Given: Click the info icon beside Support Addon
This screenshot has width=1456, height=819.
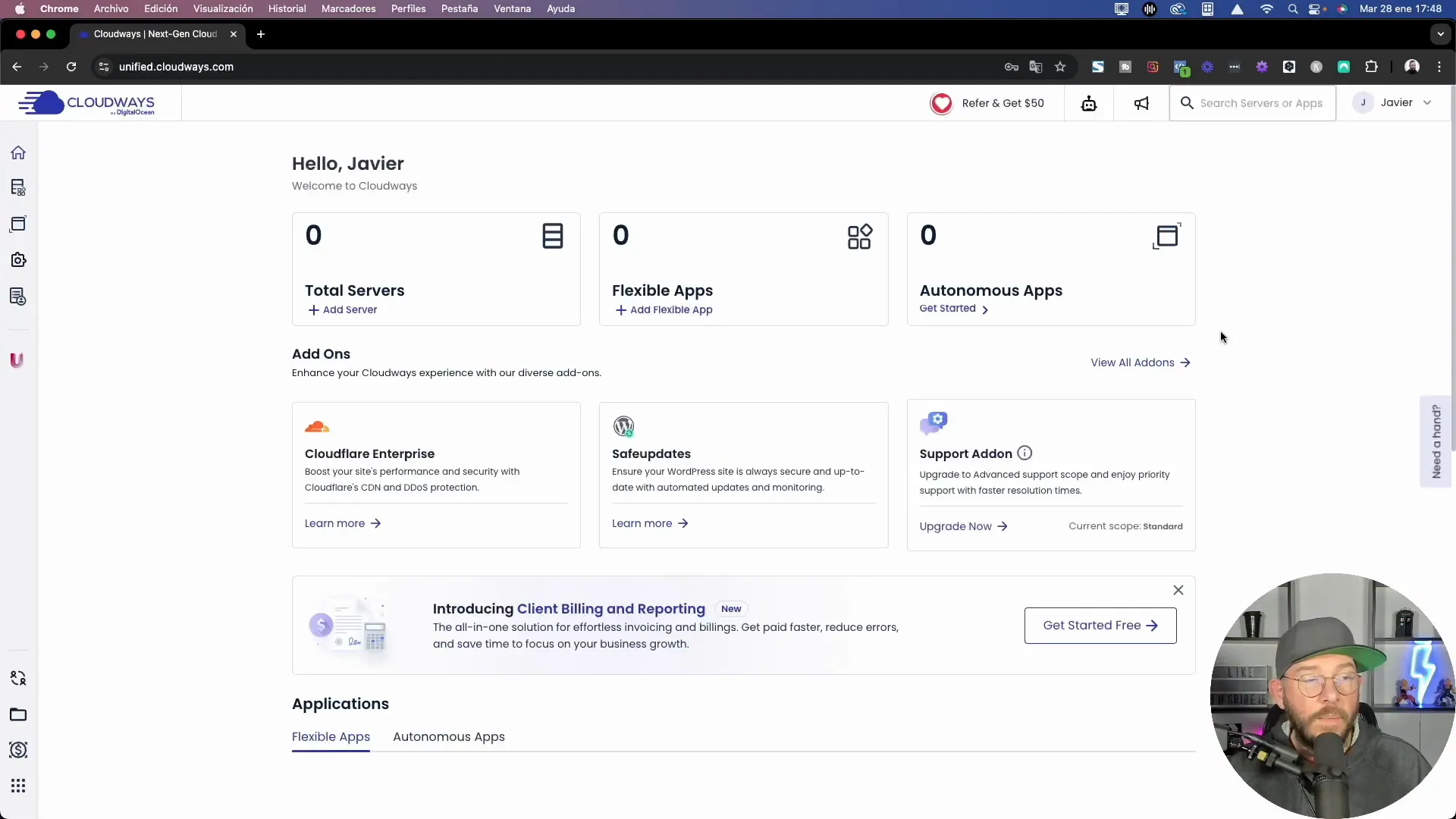Looking at the screenshot, I should coord(1025,453).
